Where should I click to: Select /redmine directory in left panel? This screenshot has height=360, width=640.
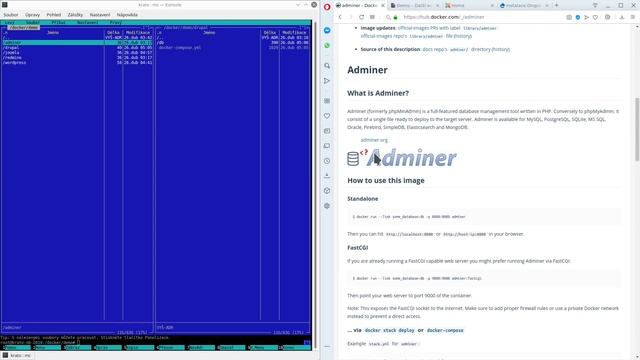tap(77, 58)
